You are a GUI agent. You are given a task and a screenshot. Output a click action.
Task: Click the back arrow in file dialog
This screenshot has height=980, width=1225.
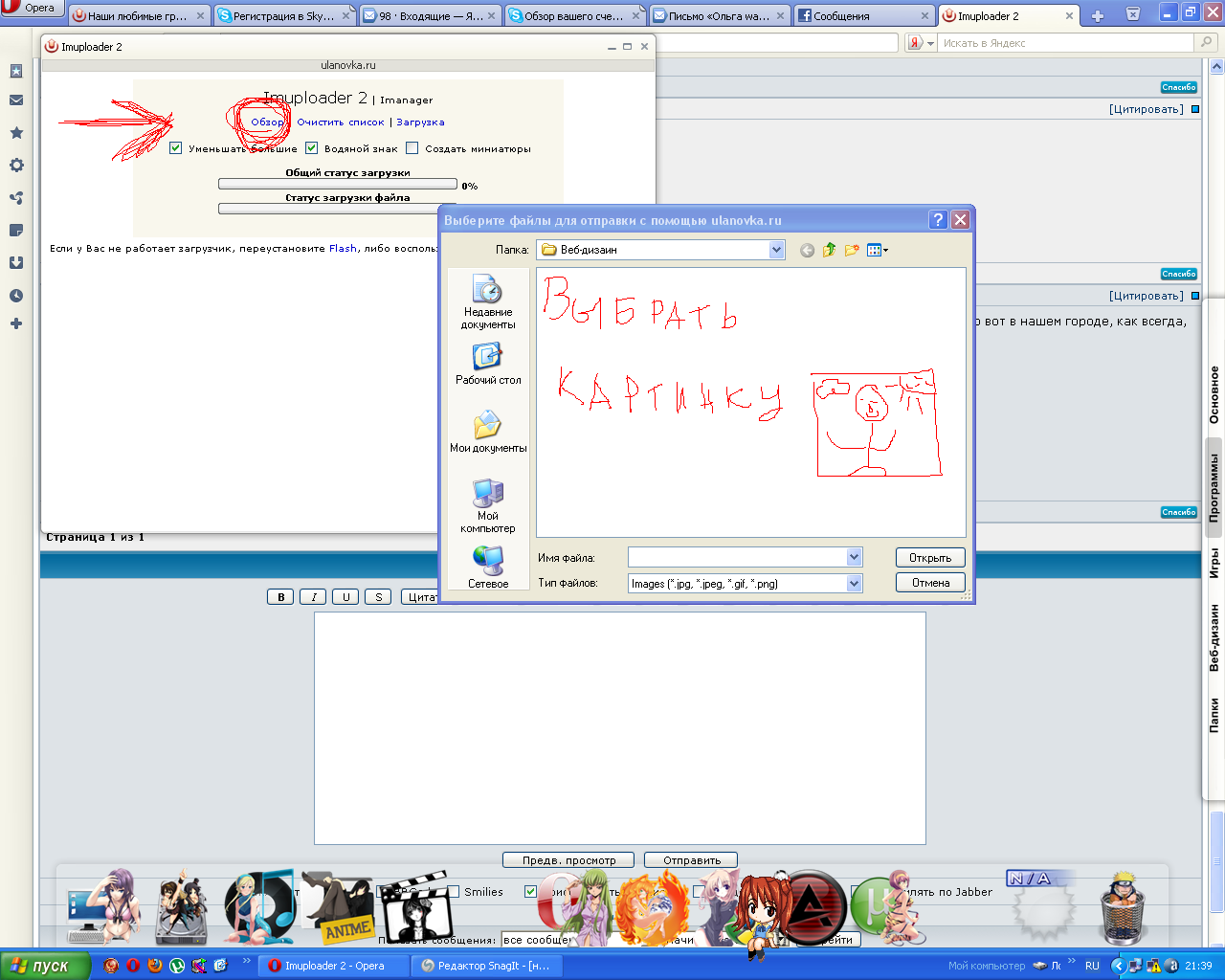coord(807,250)
